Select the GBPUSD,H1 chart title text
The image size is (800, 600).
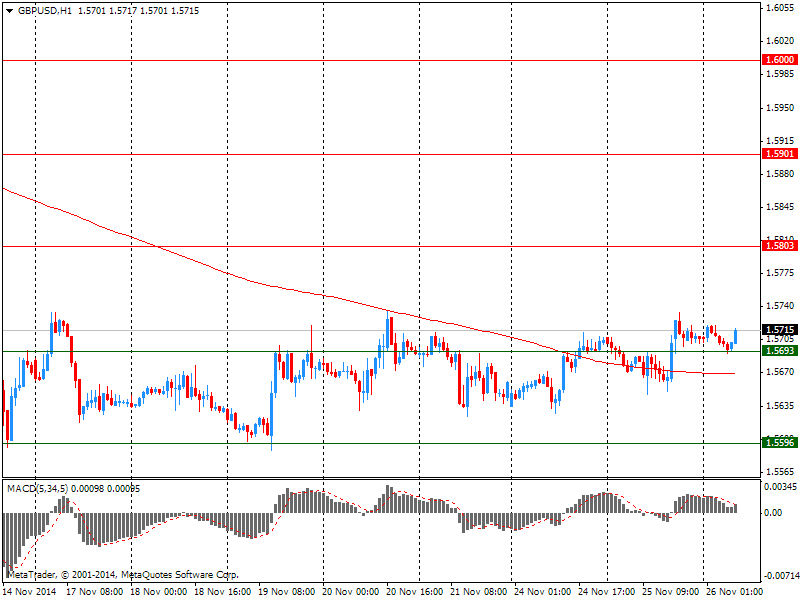44,11
